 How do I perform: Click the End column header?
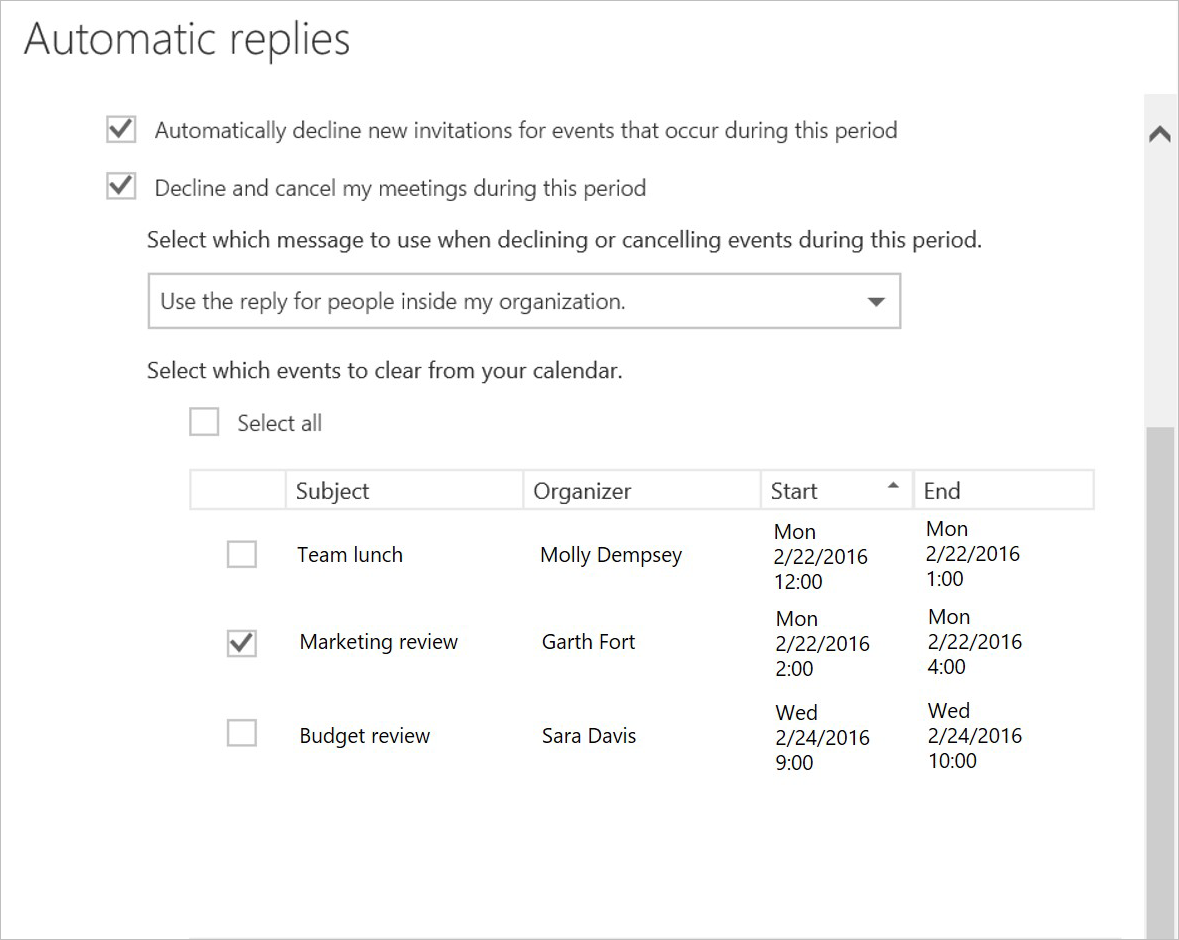point(1002,491)
